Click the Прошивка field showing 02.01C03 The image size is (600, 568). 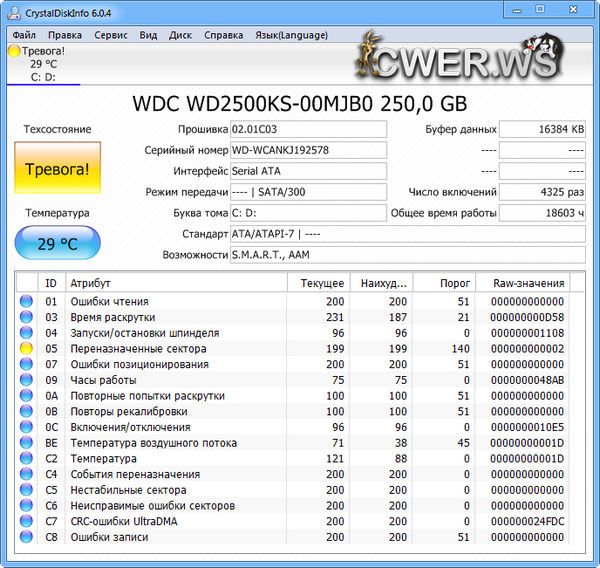click(x=307, y=129)
